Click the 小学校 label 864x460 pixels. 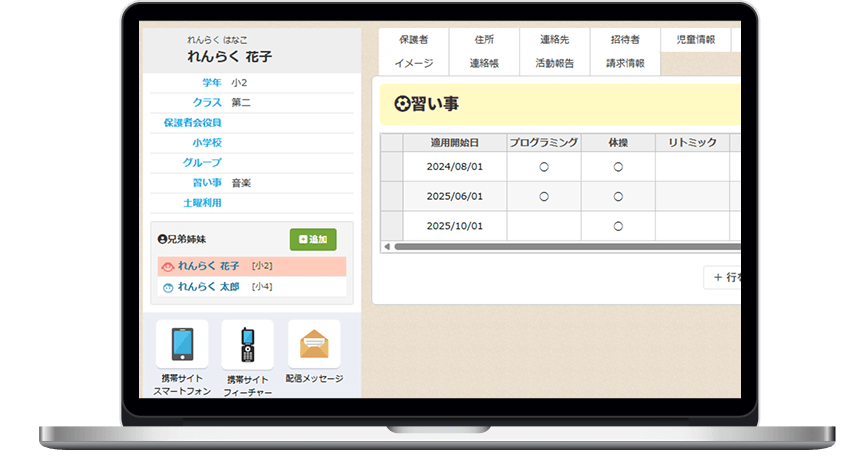pyautogui.click(x=207, y=143)
